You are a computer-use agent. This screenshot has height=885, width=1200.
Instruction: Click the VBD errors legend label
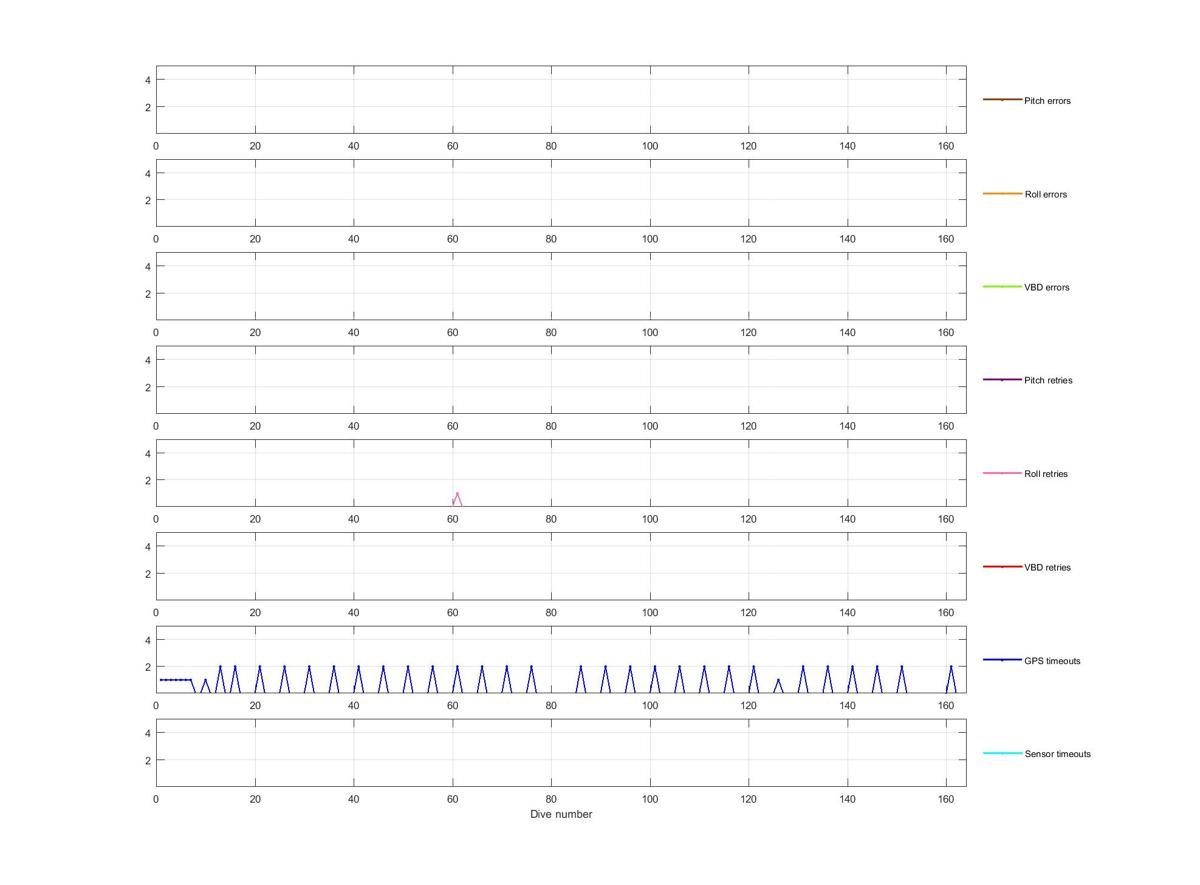tap(1046, 287)
